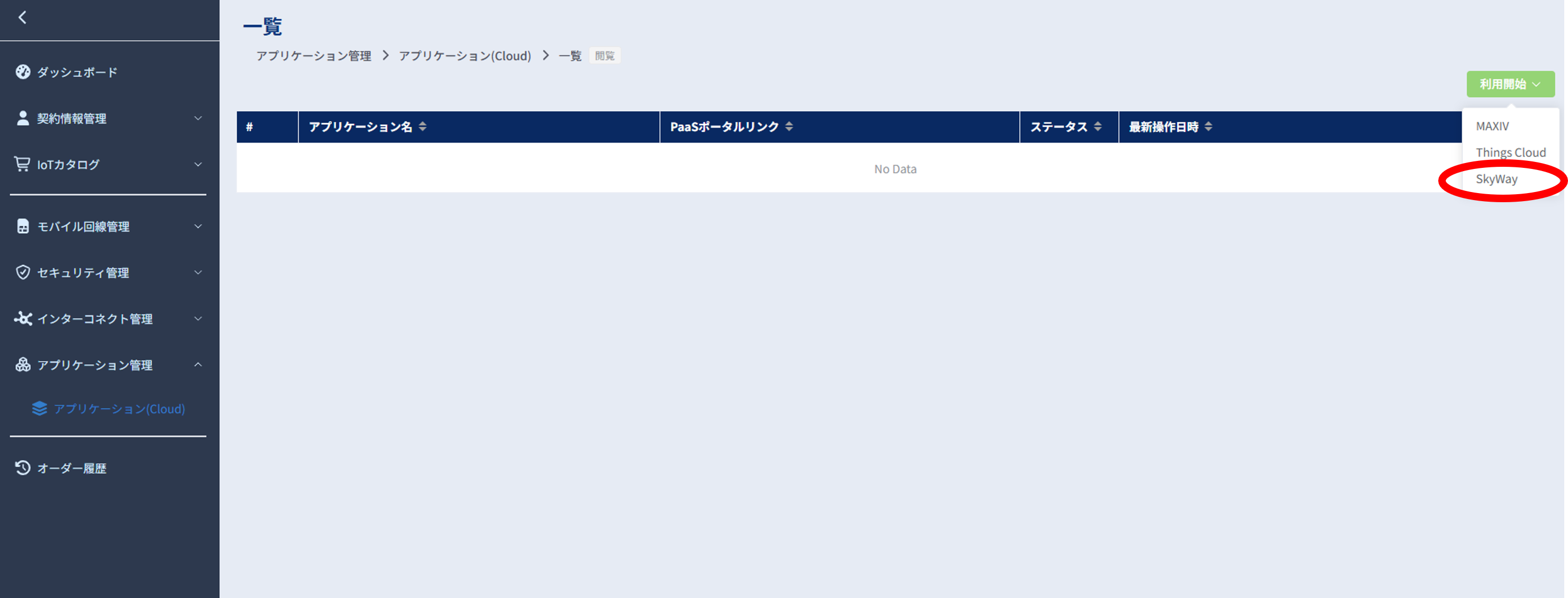
Task: Click the dashboard icon in the sidebar
Action: click(23, 72)
